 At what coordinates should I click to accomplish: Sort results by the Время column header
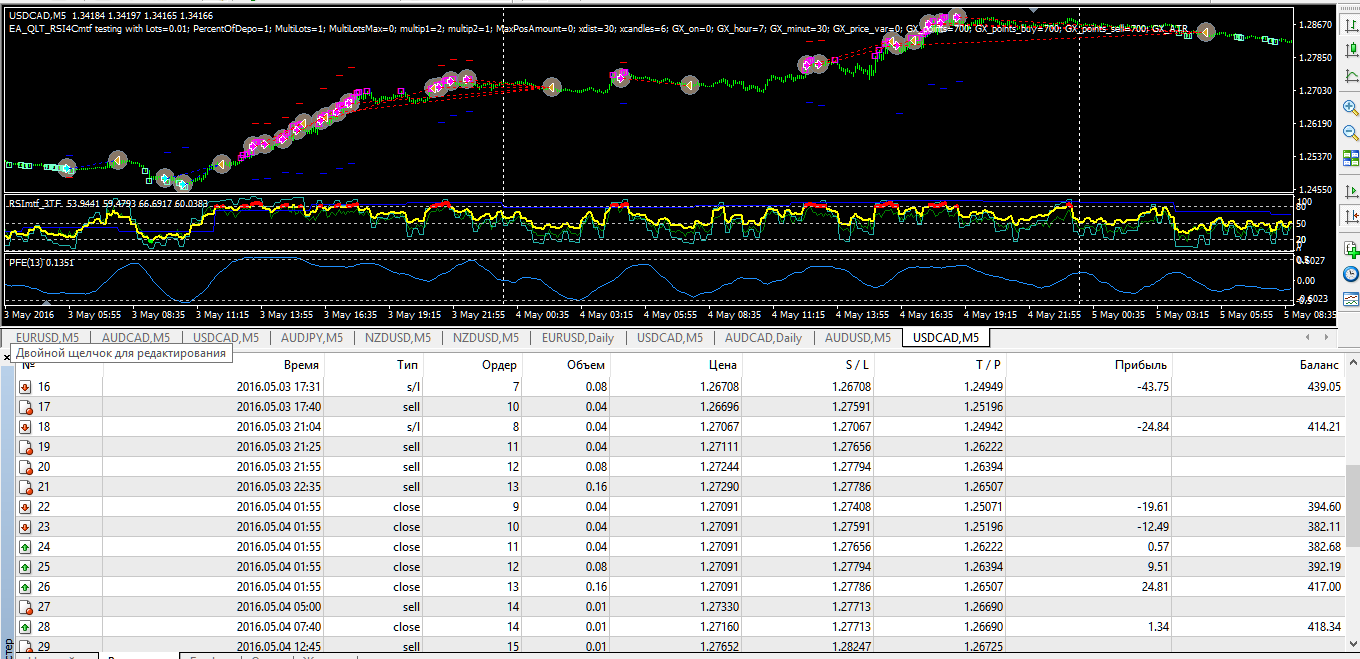301,365
